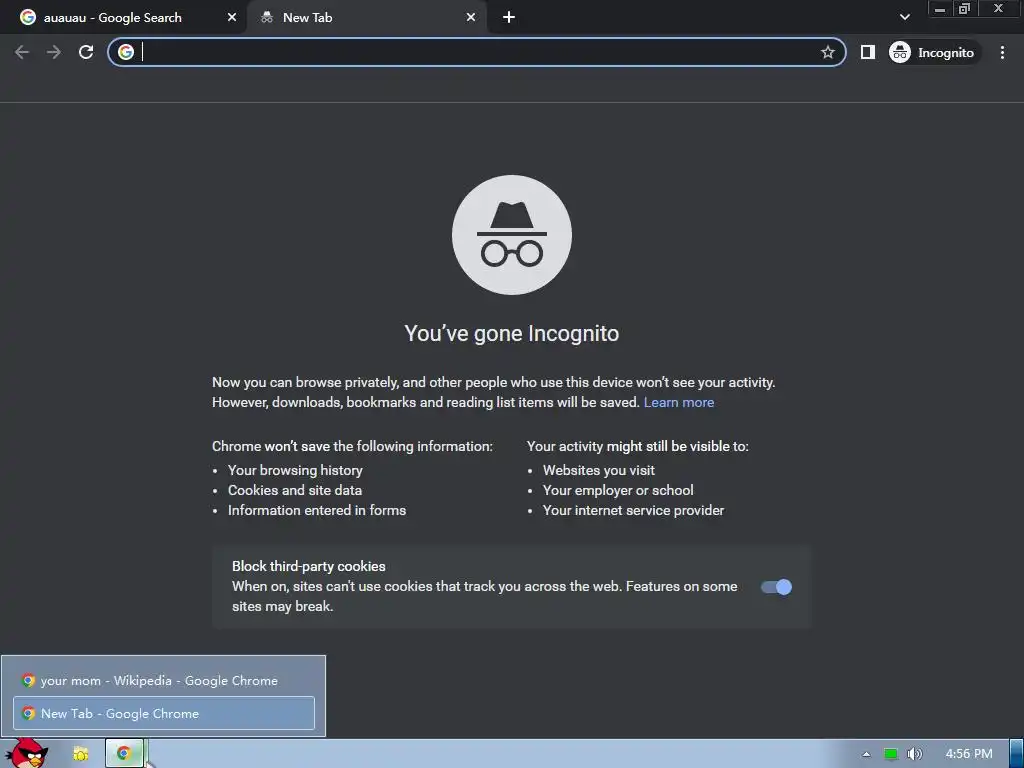Expand the tab search chevron
The height and width of the screenshot is (768, 1024).
pyautogui.click(x=904, y=17)
